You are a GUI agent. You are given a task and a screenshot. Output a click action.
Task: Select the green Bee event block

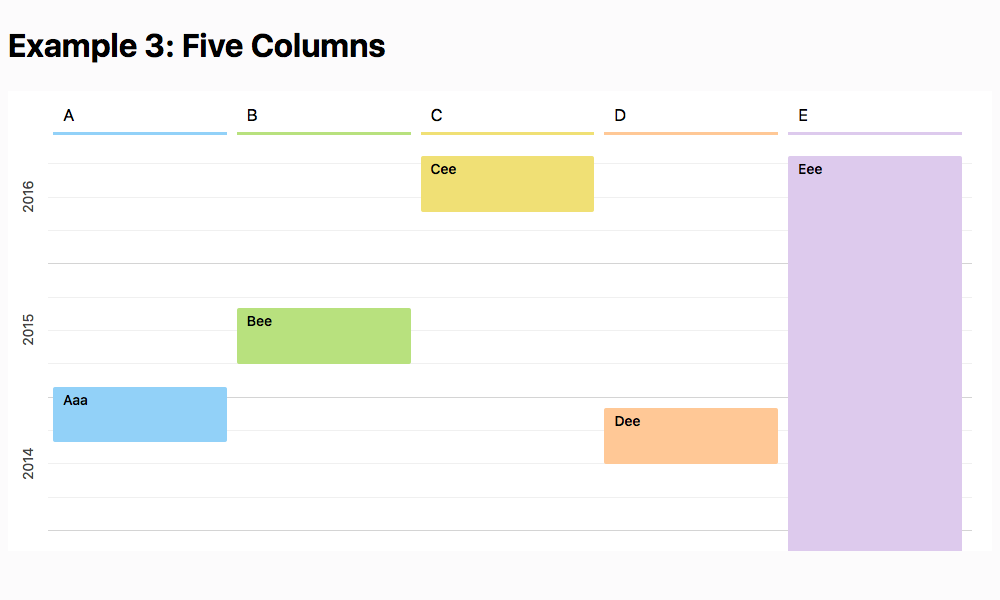pos(324,336)
